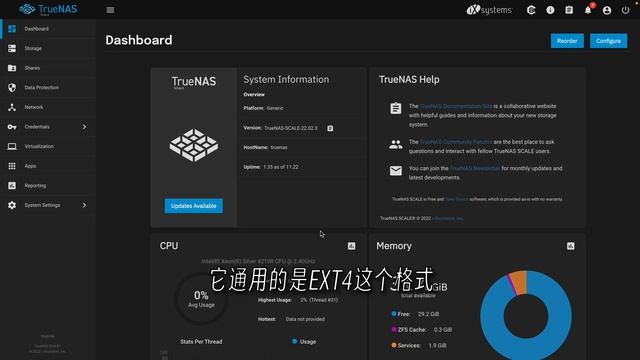Click the Platform Generic text

coord(263,108)
